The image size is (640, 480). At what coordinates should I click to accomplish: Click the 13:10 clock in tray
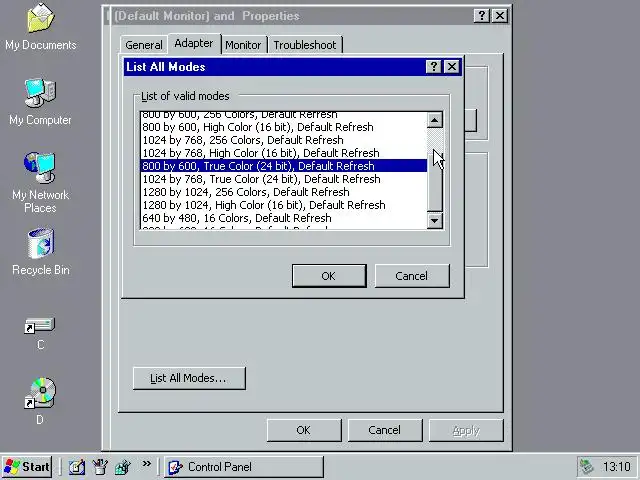(617, 467)
